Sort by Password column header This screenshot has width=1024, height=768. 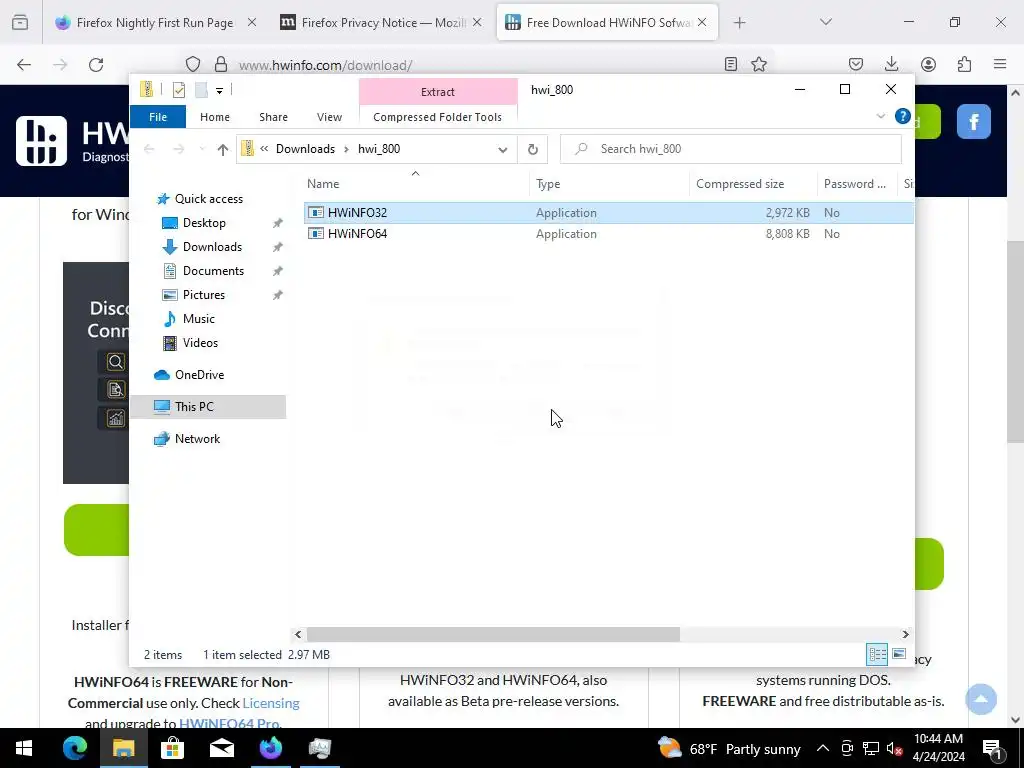point(855,184)
